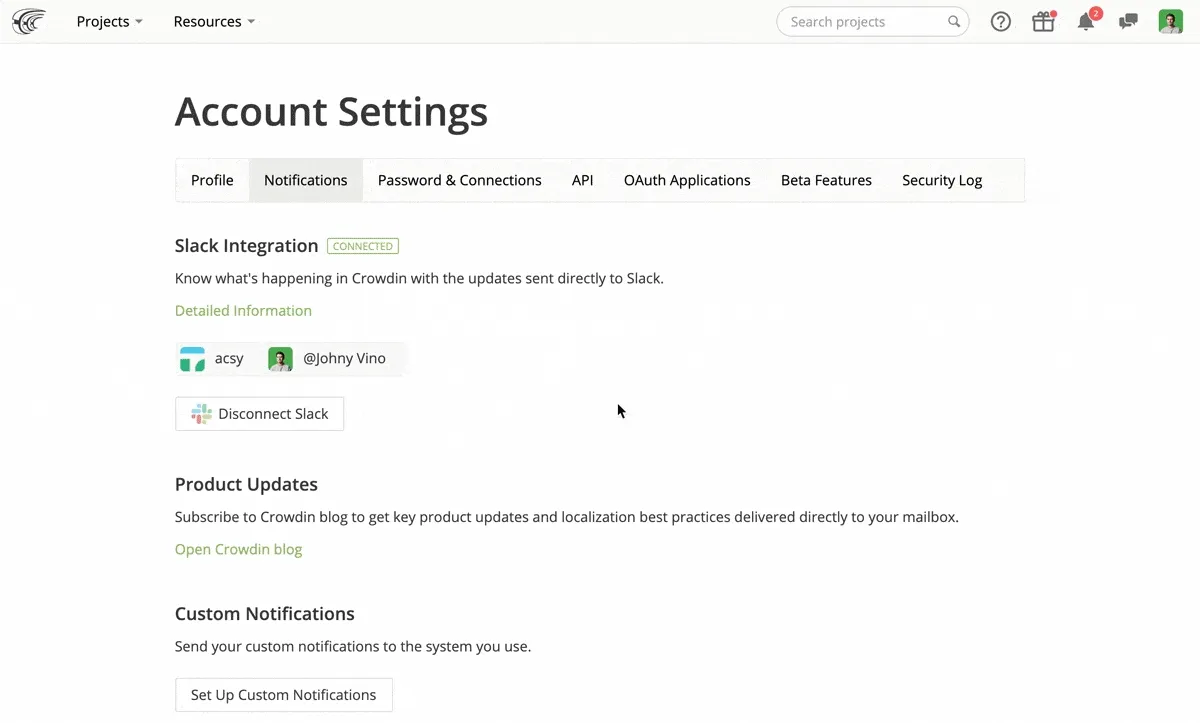1200x723 pixels.
Task: Open the Security Log tab
Action: point(941,180)
